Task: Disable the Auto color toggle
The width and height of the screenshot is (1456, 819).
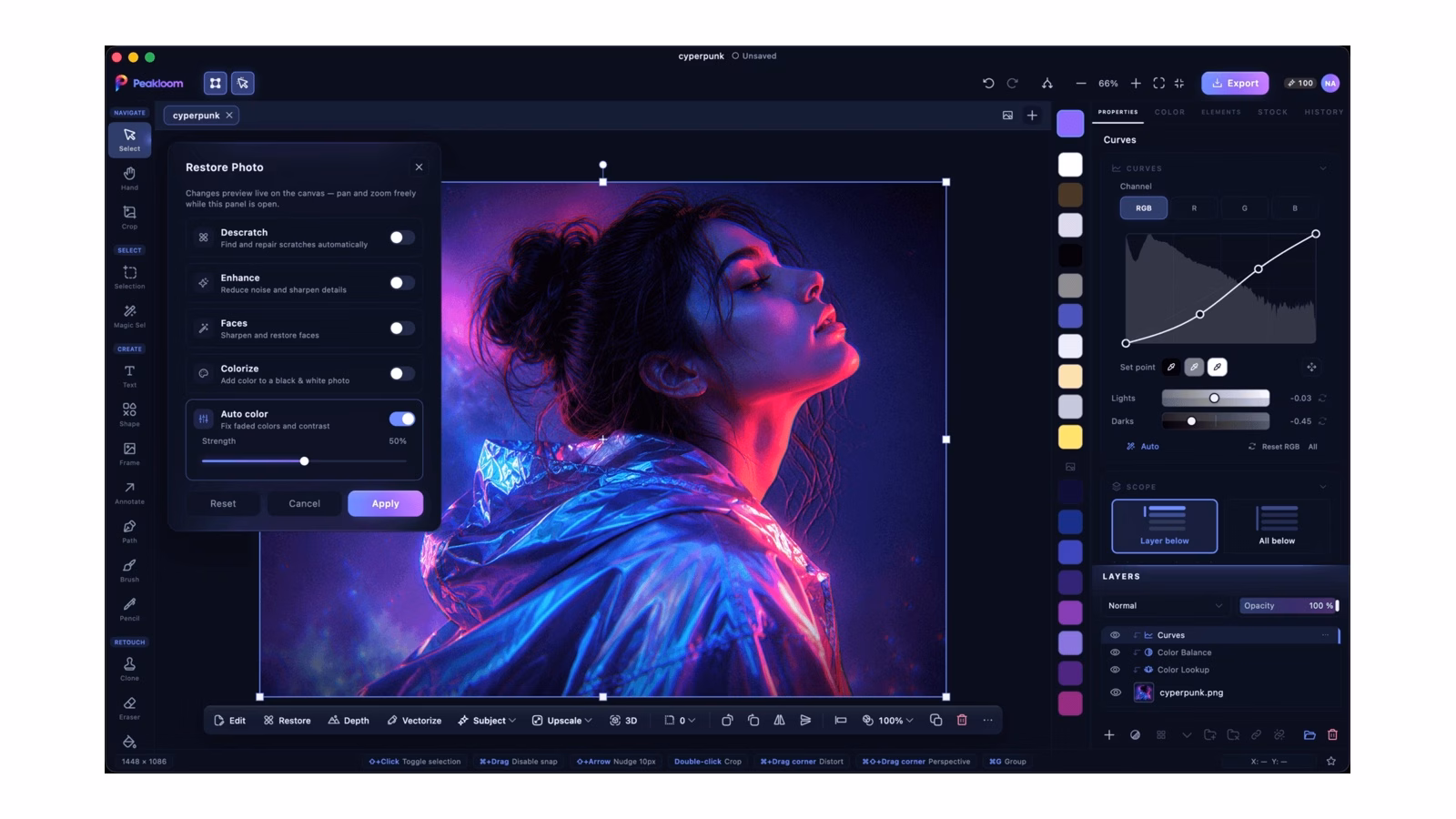Action: 401,419
